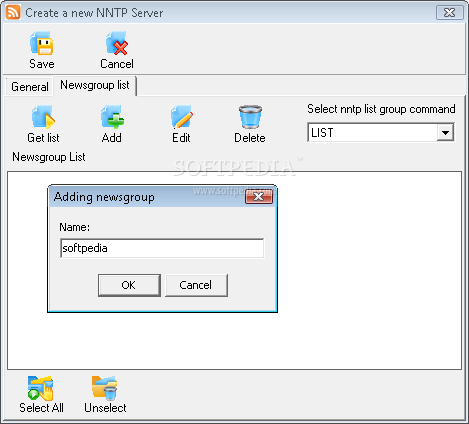Close the Adding newsgroup dialog
This screenshot has height=424, width=469.
point(259,197)
